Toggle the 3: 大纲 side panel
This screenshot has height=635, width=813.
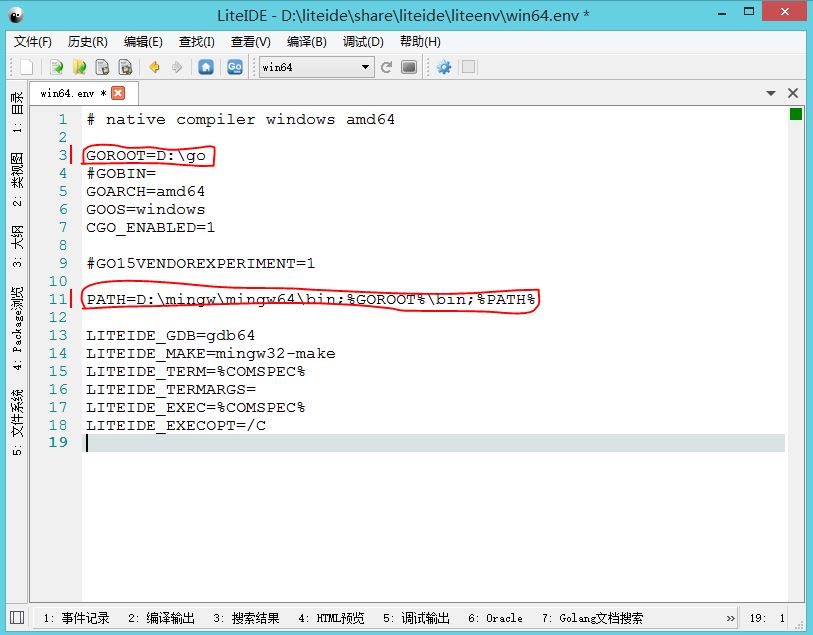click(x=17, y=246)
